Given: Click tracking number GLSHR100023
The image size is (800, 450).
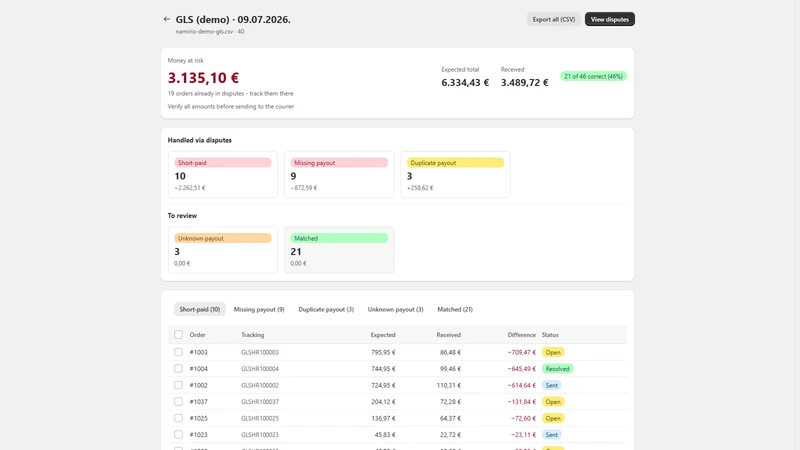Looking at the screenshot, I should click(260, 435).
